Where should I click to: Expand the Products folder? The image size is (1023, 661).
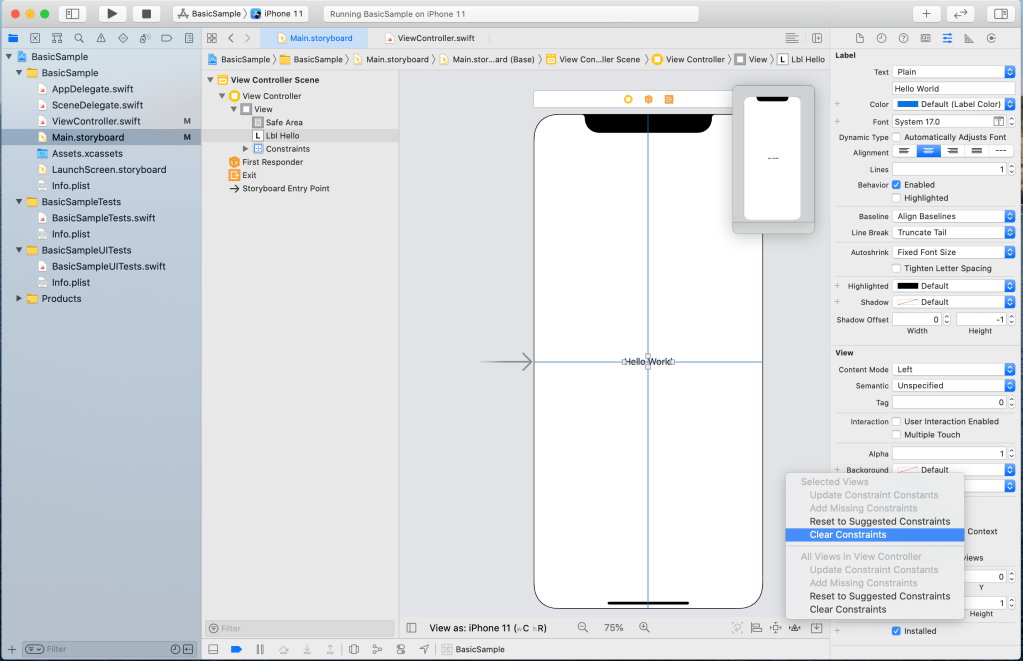(19, 299)
